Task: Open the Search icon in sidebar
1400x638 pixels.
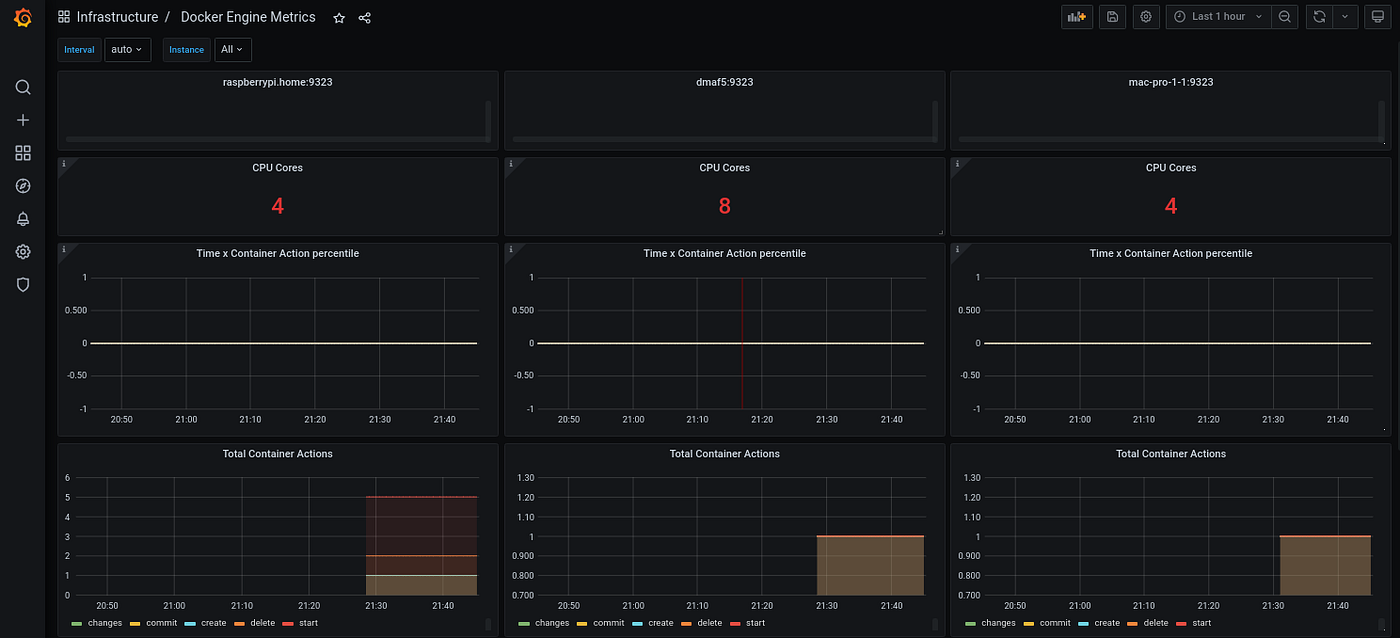Action: (x=22, y=87)
